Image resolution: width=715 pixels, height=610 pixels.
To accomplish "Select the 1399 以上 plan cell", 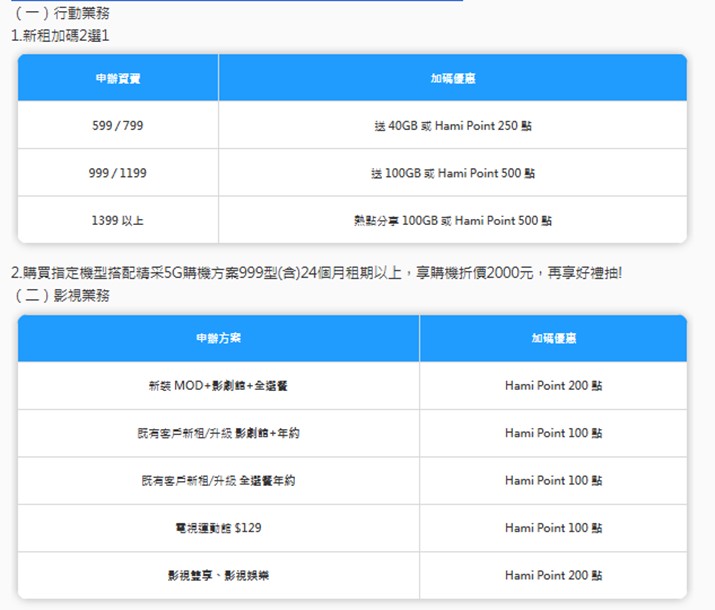I will click(x=118, y=220).
